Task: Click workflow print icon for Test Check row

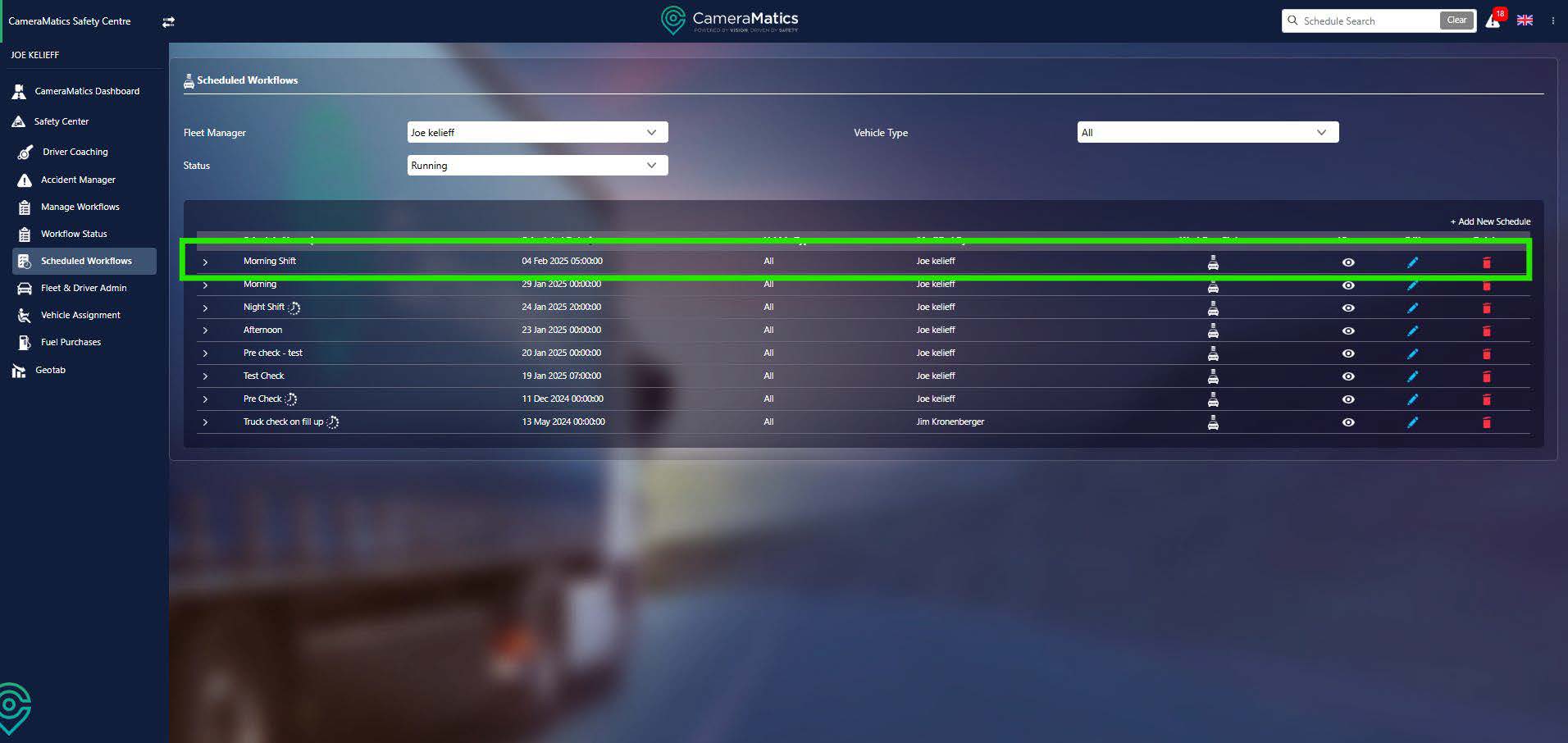Action: coord(1213,377)
